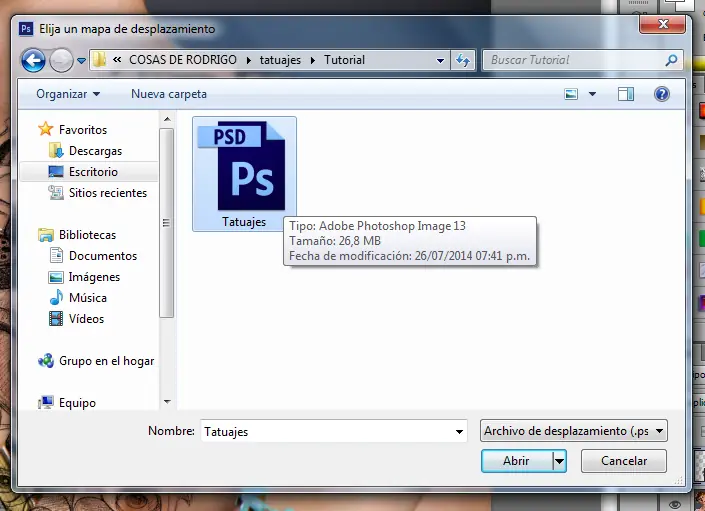Select Grupo en el hogar
Image resolution: width=705 pixels, height=511 pixels.
tap(107, 361)
